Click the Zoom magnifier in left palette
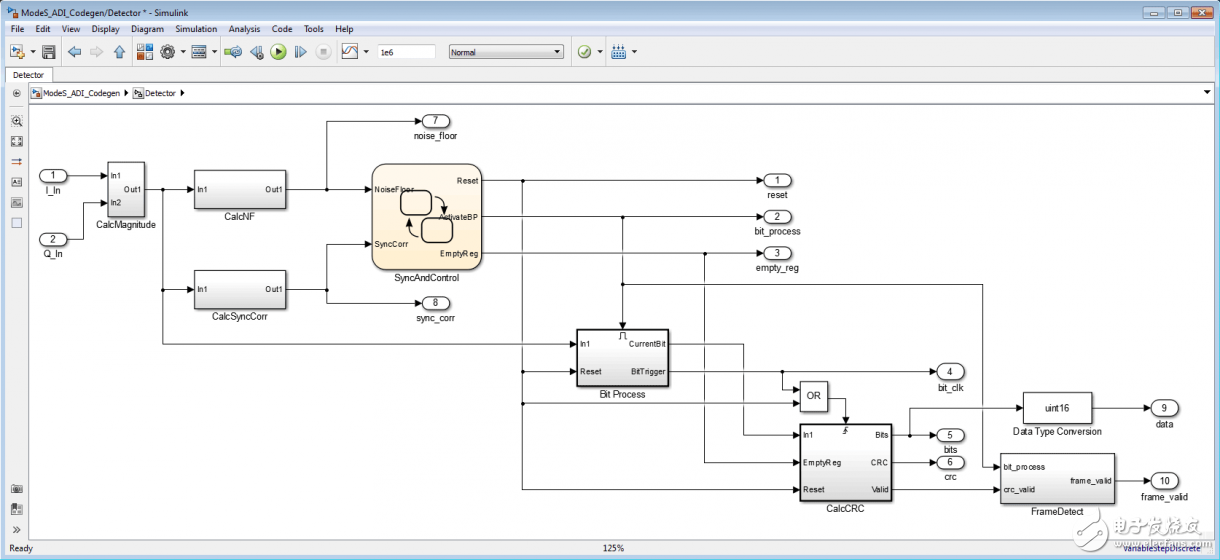 coord(16,120)
